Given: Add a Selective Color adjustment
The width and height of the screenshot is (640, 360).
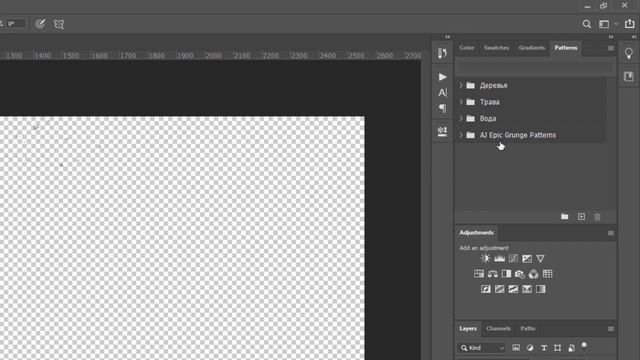Looking at the screenshot, I should [527, 289].
